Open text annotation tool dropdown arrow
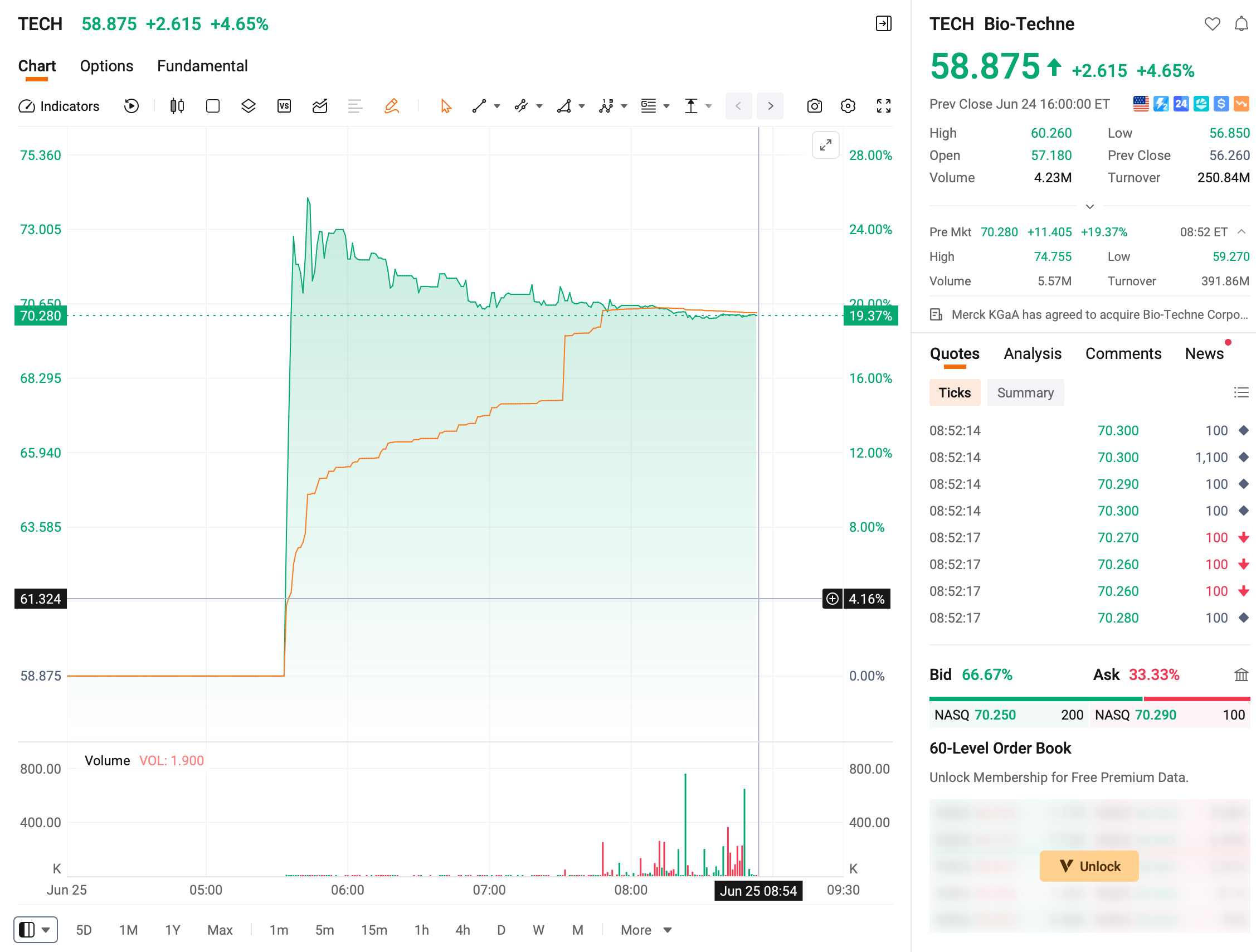 [x=666, y=106]
